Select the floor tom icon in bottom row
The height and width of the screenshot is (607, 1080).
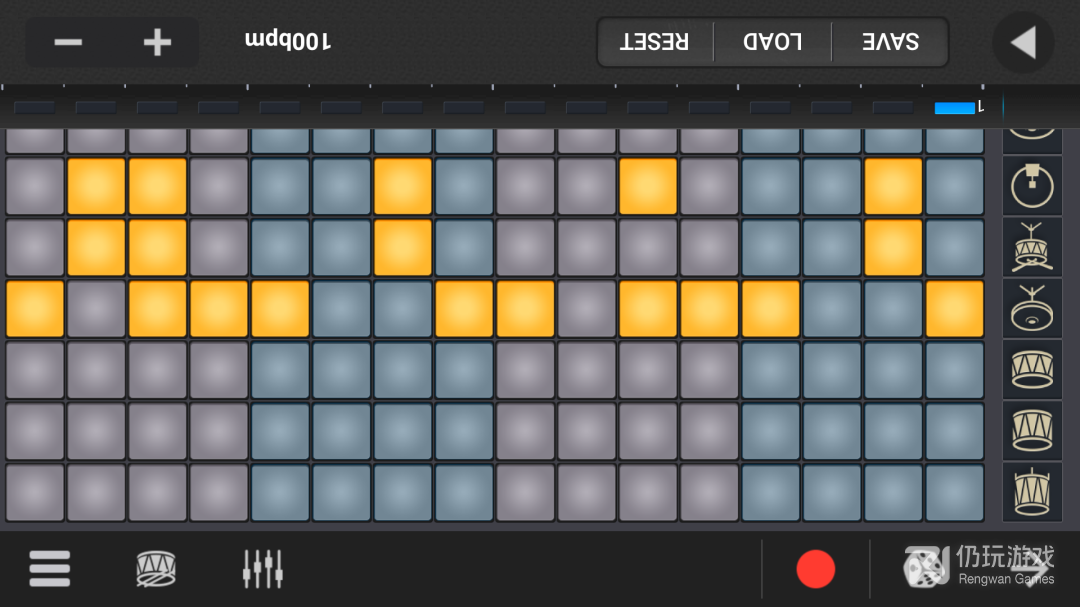pyautogui.click(x=1032, y=493)
